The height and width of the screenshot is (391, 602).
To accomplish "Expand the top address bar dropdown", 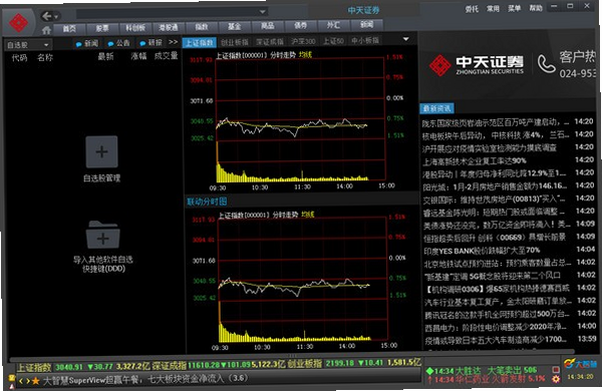I will [263, 12].
